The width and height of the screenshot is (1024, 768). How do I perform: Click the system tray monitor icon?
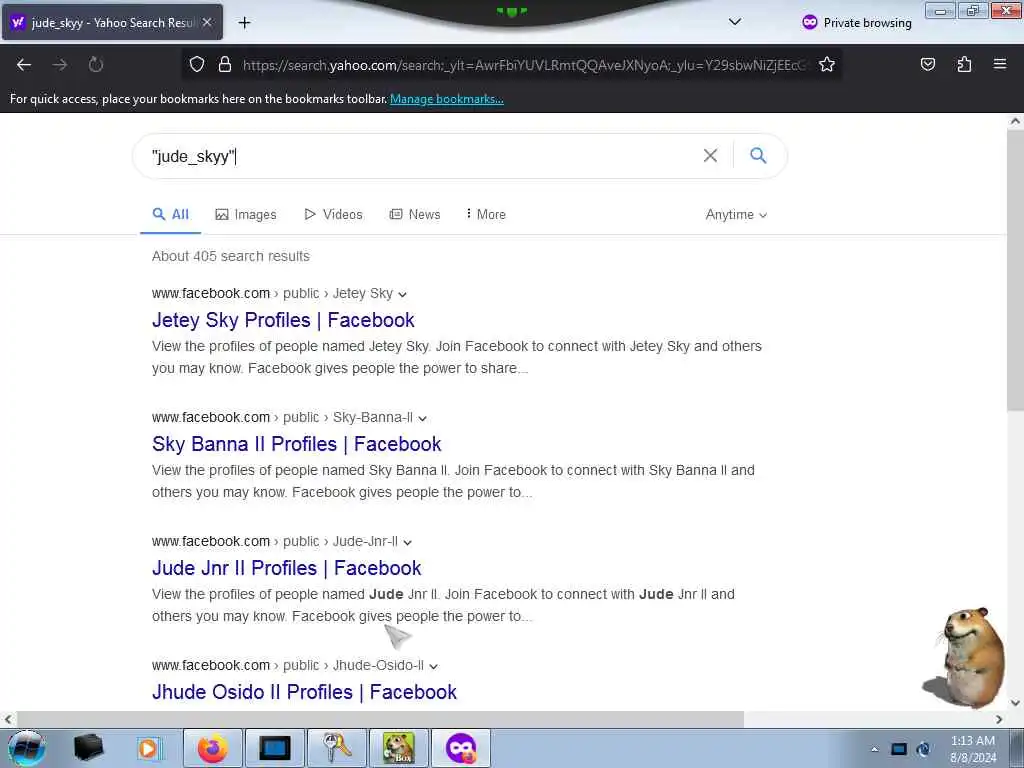point(899,749)
